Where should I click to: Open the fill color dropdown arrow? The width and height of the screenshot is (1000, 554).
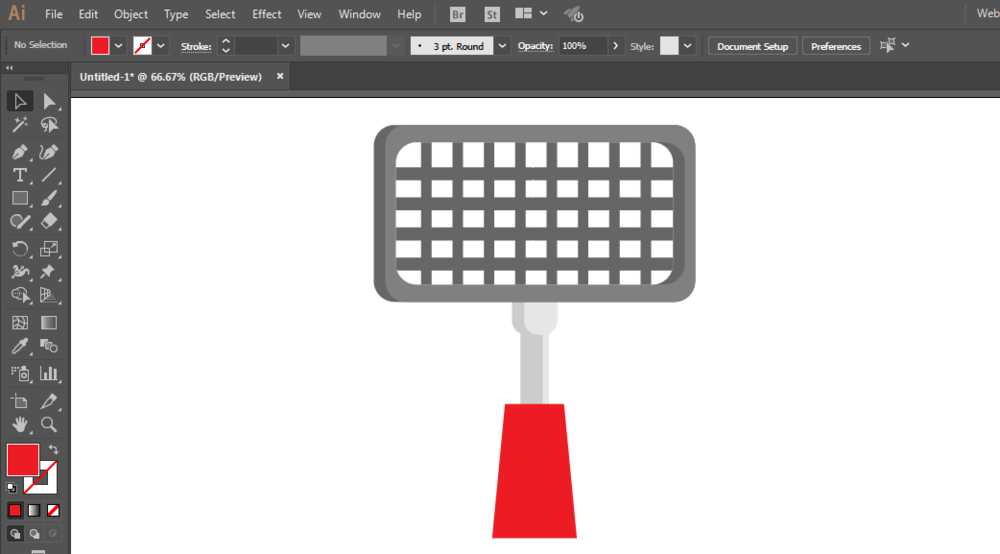tap(118, 46)
